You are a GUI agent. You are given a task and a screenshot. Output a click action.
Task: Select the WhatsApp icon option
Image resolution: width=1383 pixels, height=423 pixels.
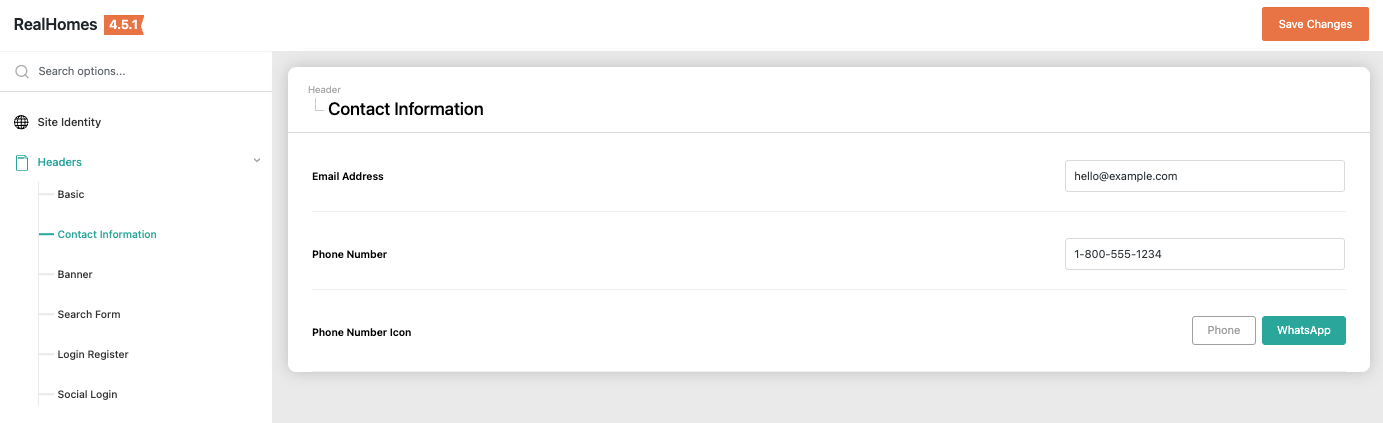tap(1303, 330)
